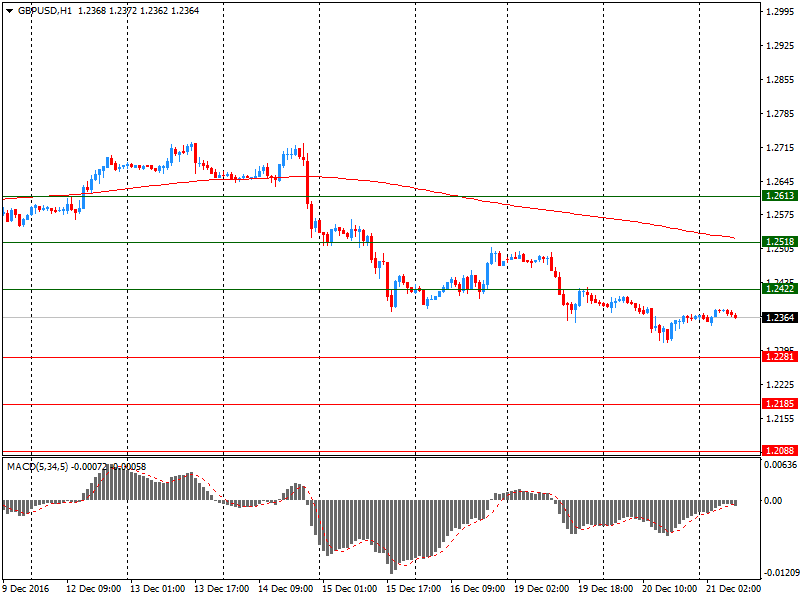Click the 13 Dec 01:00 time axis label
This screenshot has width=800, height=600.
click(x=158, y=589)
